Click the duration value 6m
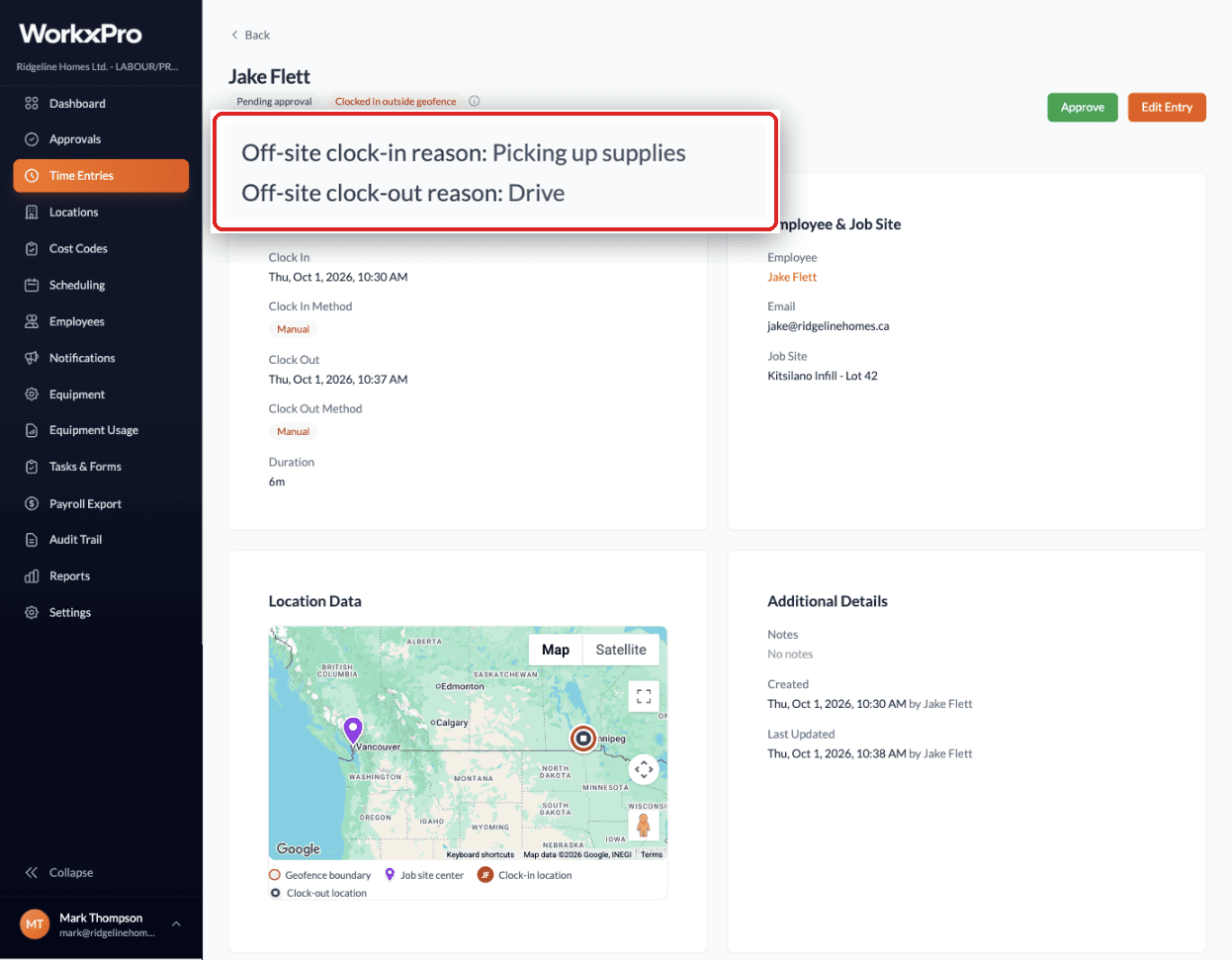Viewport: 1232px width, 960px height. 277,481
